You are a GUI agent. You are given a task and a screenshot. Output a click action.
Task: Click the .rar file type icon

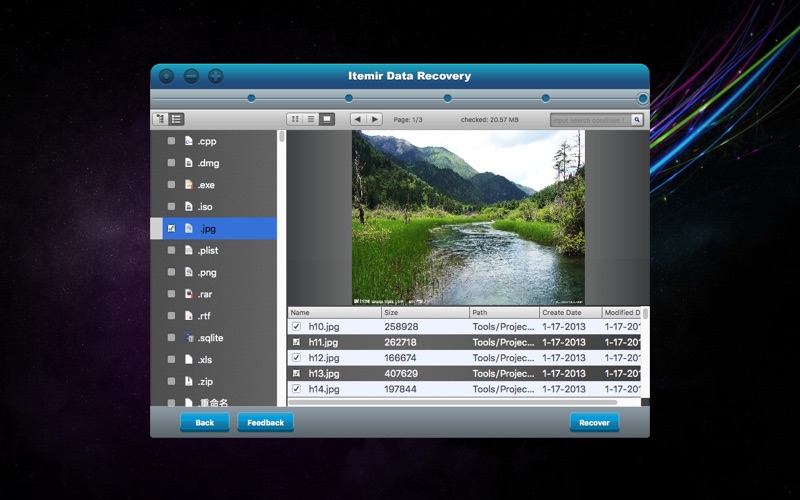pos(189,294)
